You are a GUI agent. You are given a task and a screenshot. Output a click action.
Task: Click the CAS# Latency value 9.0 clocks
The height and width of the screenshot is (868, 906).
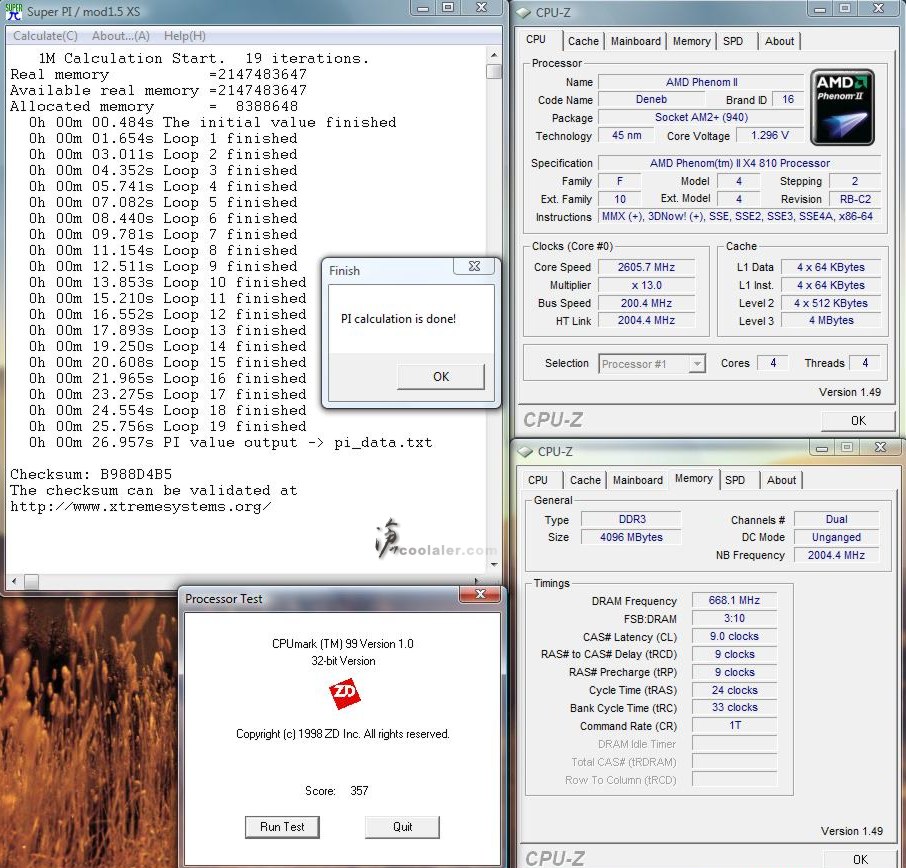pos(734,636)
